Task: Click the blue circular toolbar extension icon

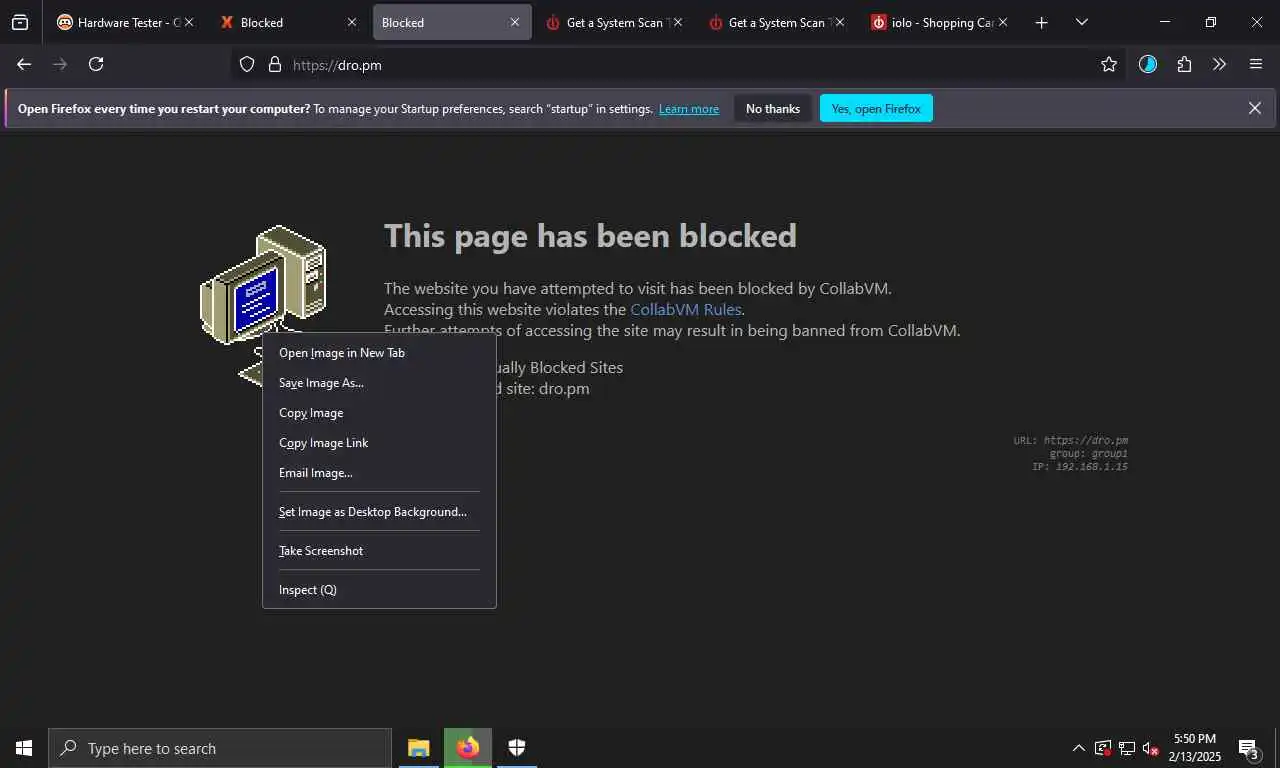Action: [1148, 65]
